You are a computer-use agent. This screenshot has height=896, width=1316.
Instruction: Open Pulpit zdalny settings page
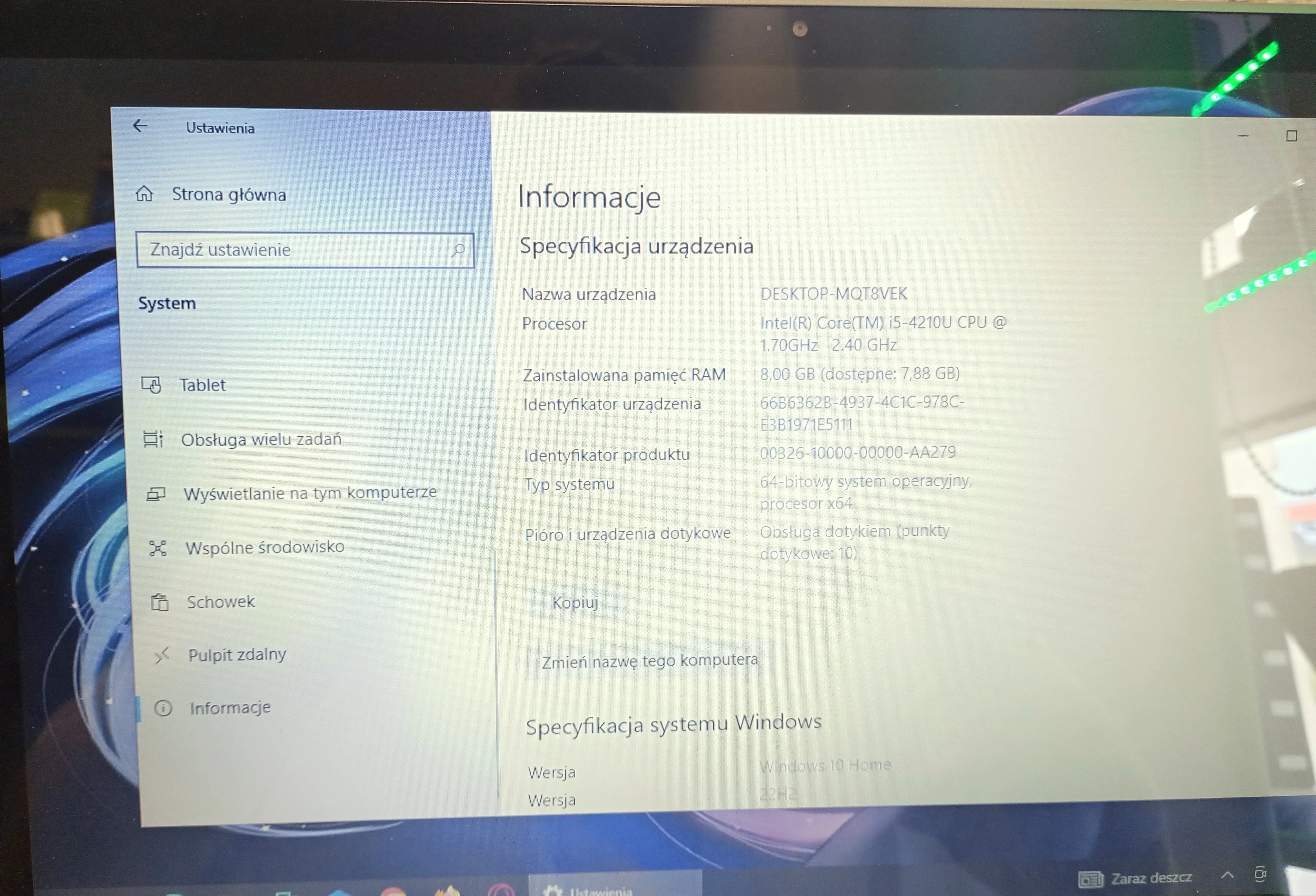(x=237, y=655)
